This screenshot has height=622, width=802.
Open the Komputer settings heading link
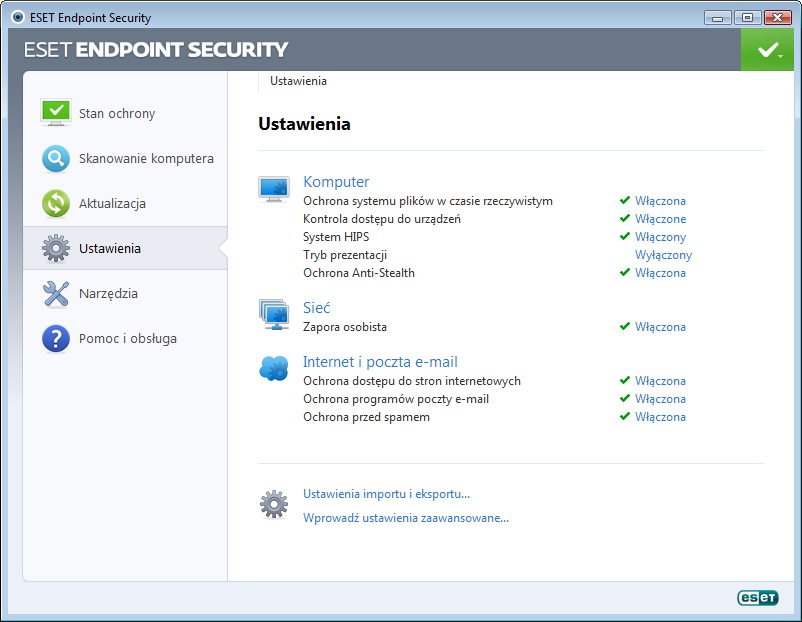tap(336, 182)
